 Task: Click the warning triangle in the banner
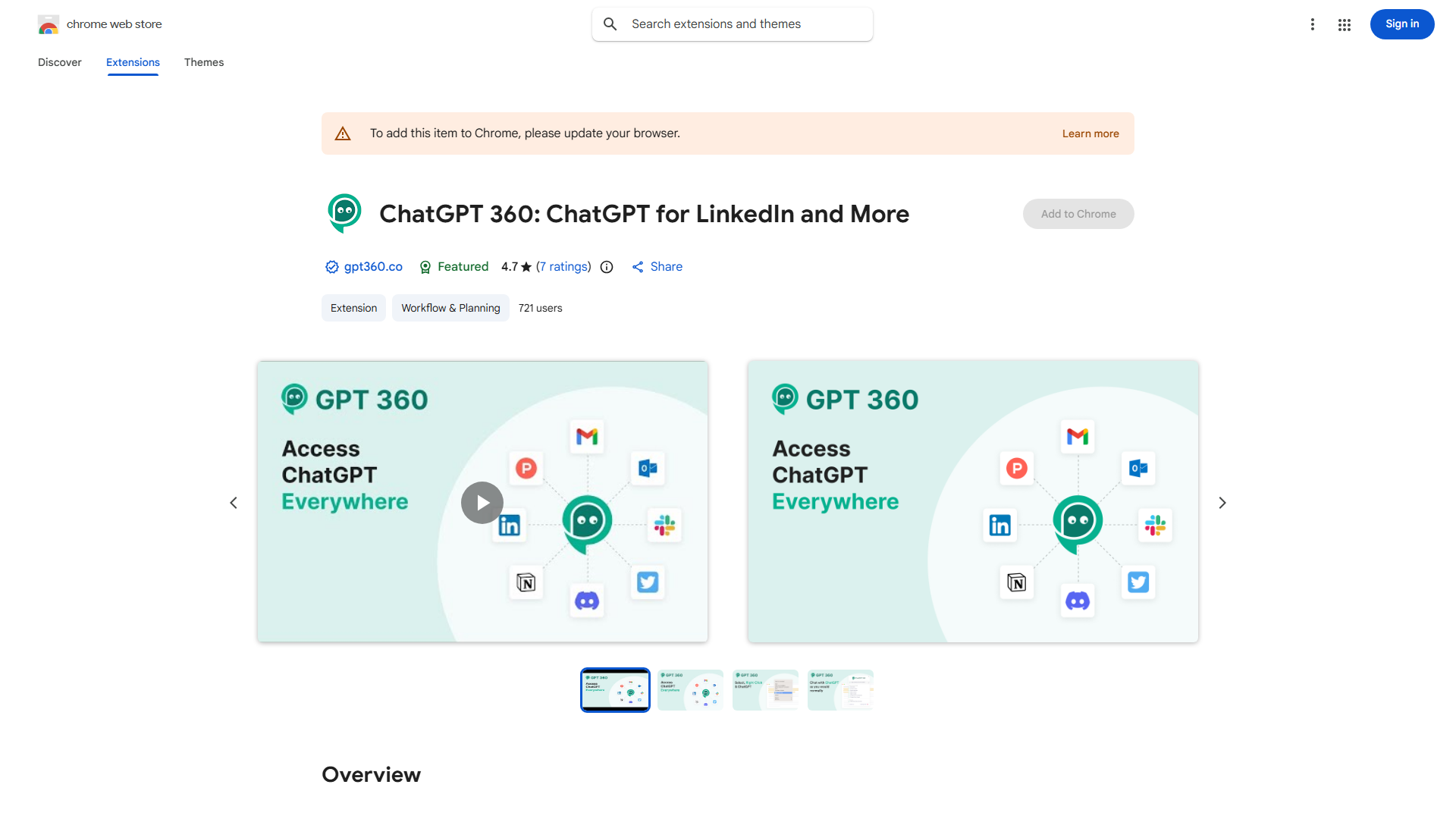[x=343, y=133]
